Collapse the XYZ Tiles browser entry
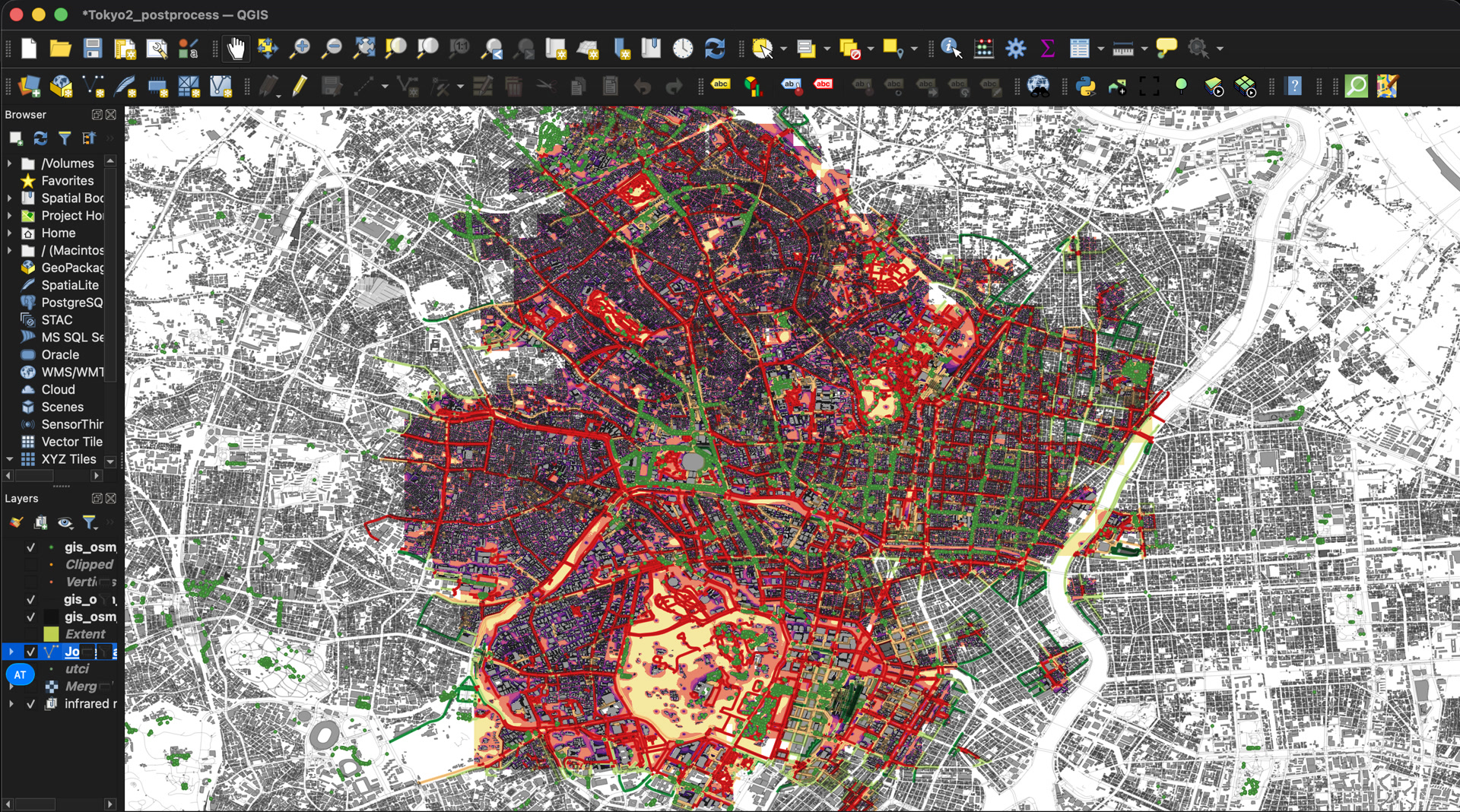This screenshot has width=1460, height=812. [9, 459]
